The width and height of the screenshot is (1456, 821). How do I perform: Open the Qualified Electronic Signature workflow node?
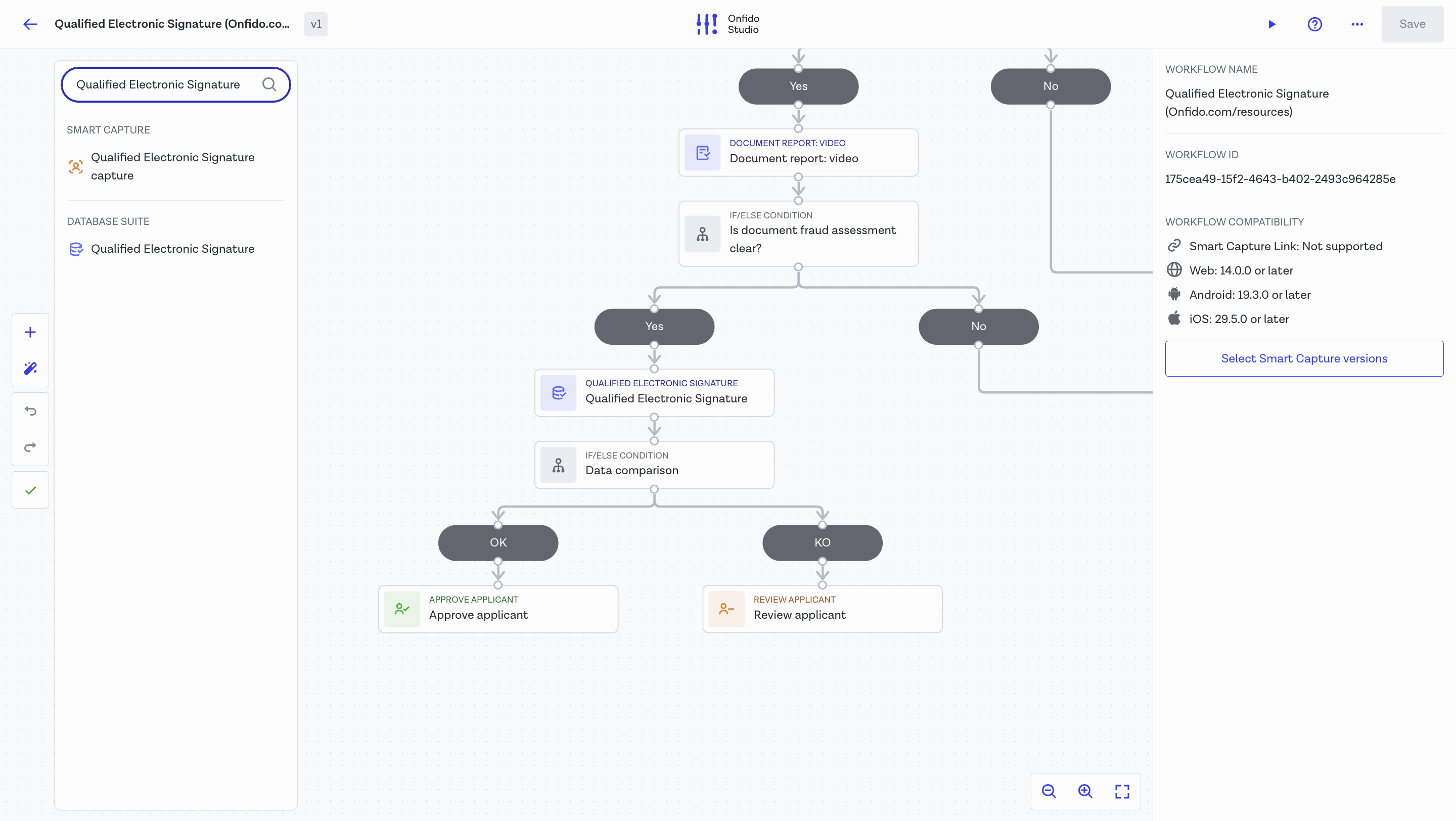point(654,392)
